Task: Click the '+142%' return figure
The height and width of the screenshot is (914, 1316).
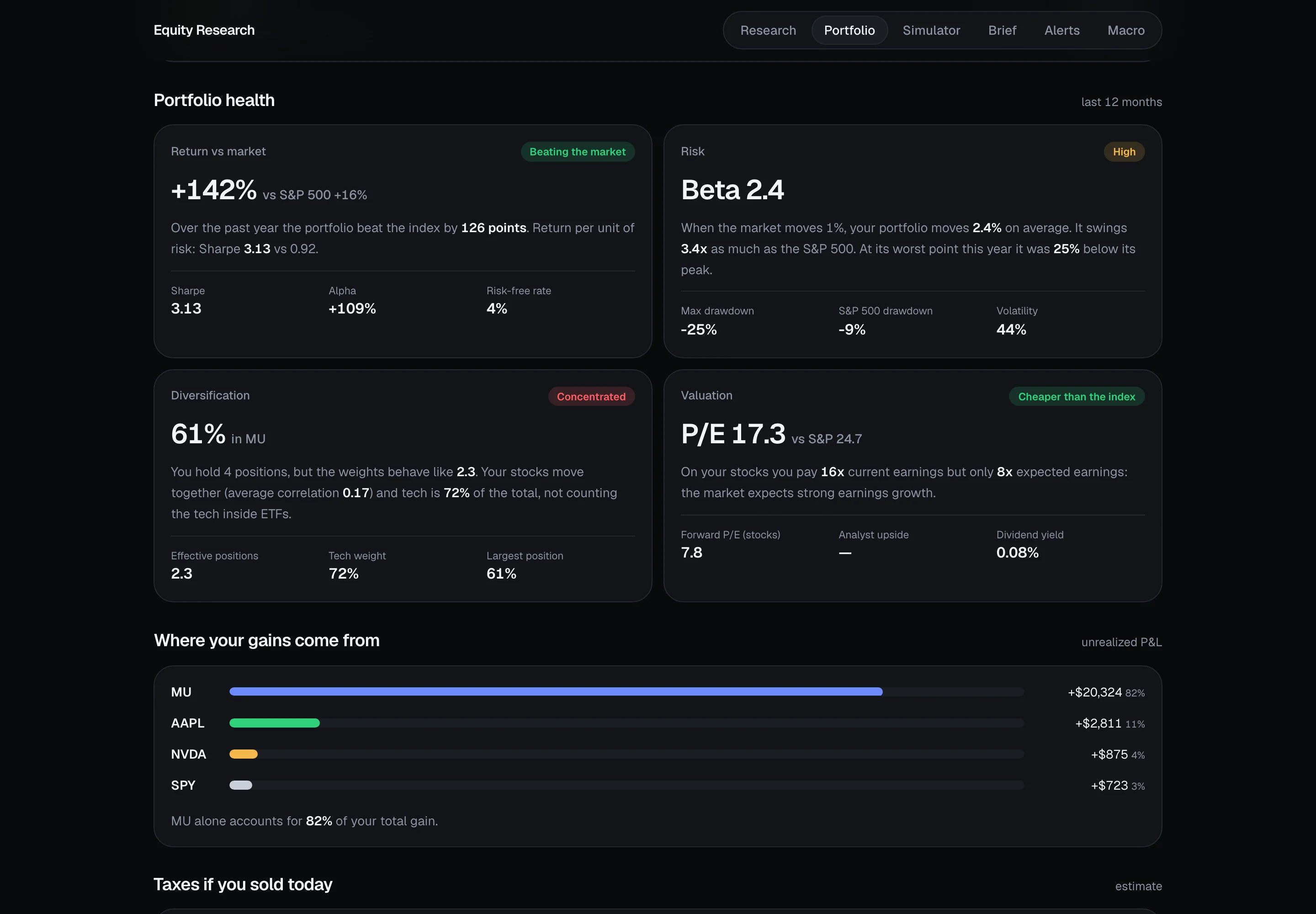Action: point(213,190)
